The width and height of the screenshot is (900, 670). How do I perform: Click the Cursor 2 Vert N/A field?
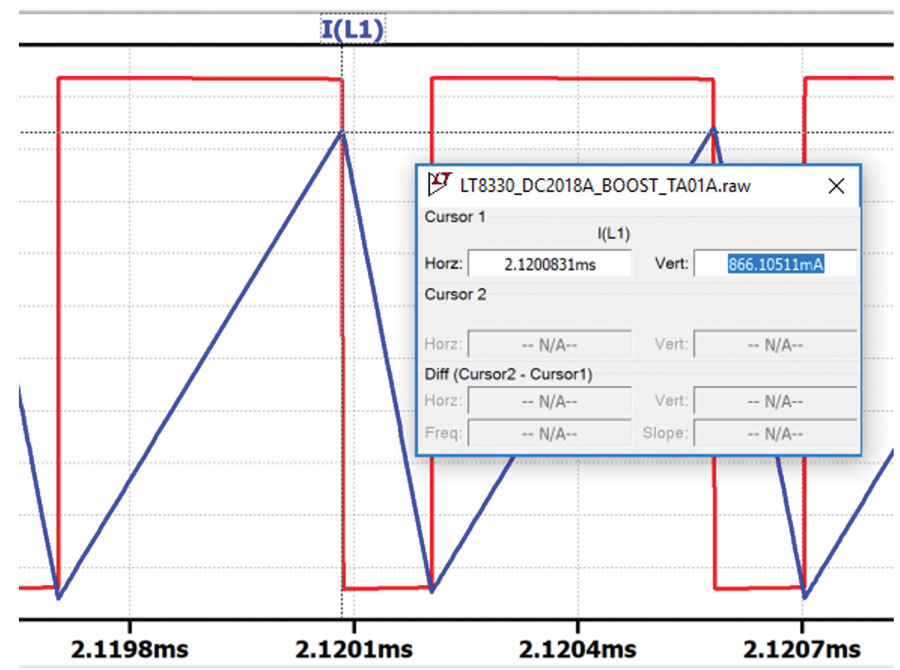tap(775, 344)
